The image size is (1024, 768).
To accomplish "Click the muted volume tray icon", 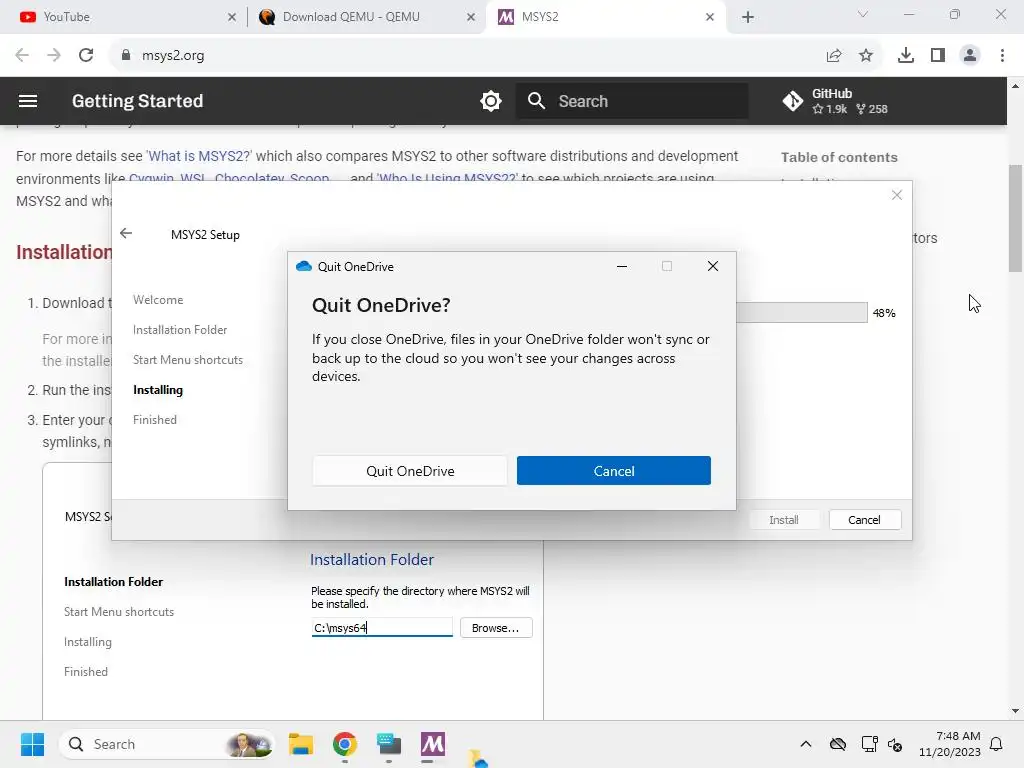I will (895, 744).
